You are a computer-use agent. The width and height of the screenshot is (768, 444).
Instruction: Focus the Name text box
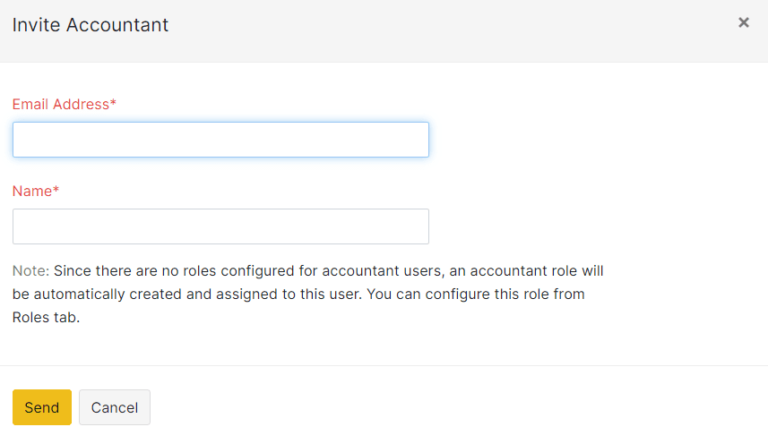pos(220,226)
